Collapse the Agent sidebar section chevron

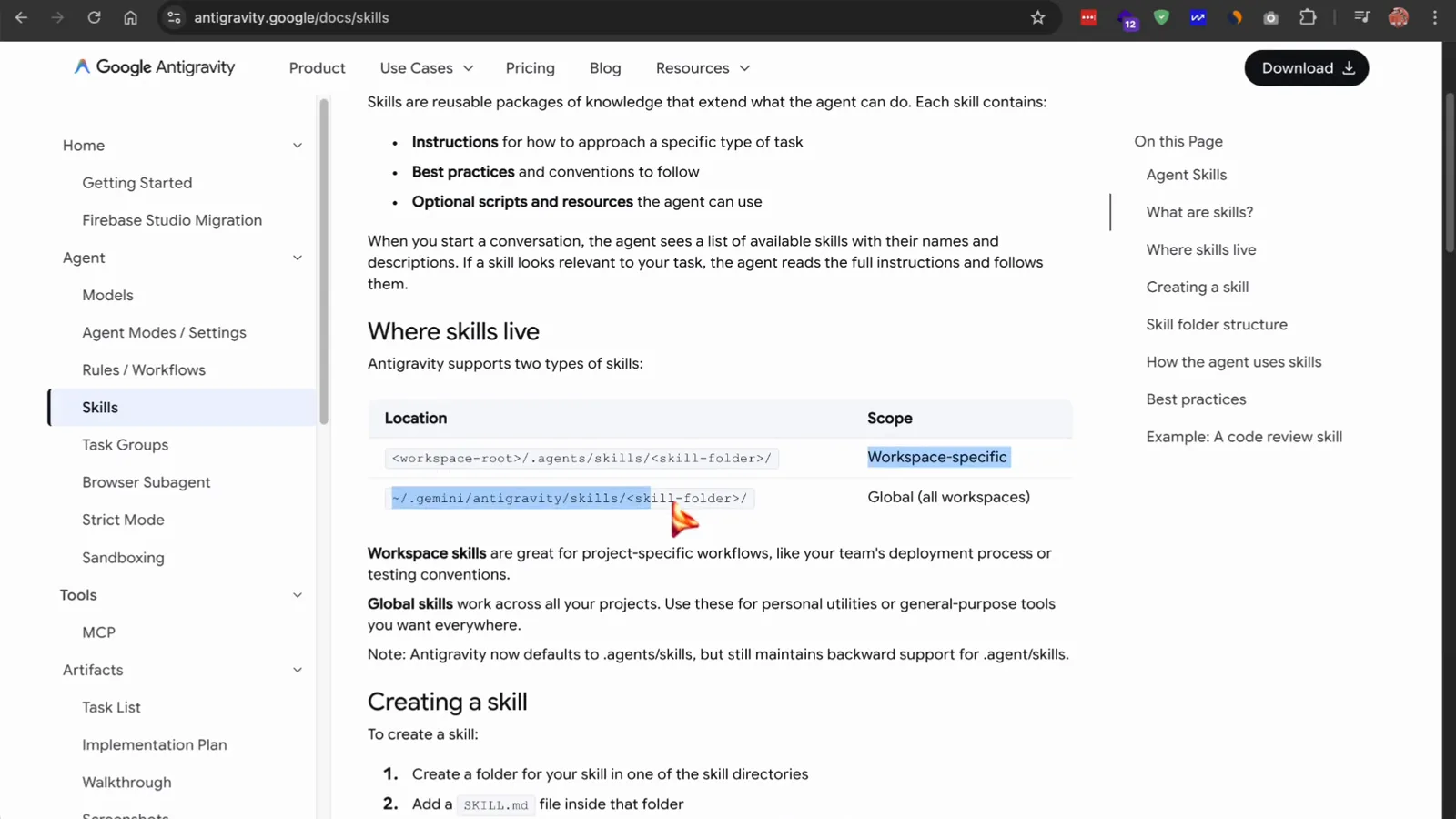tap(297, 258)
